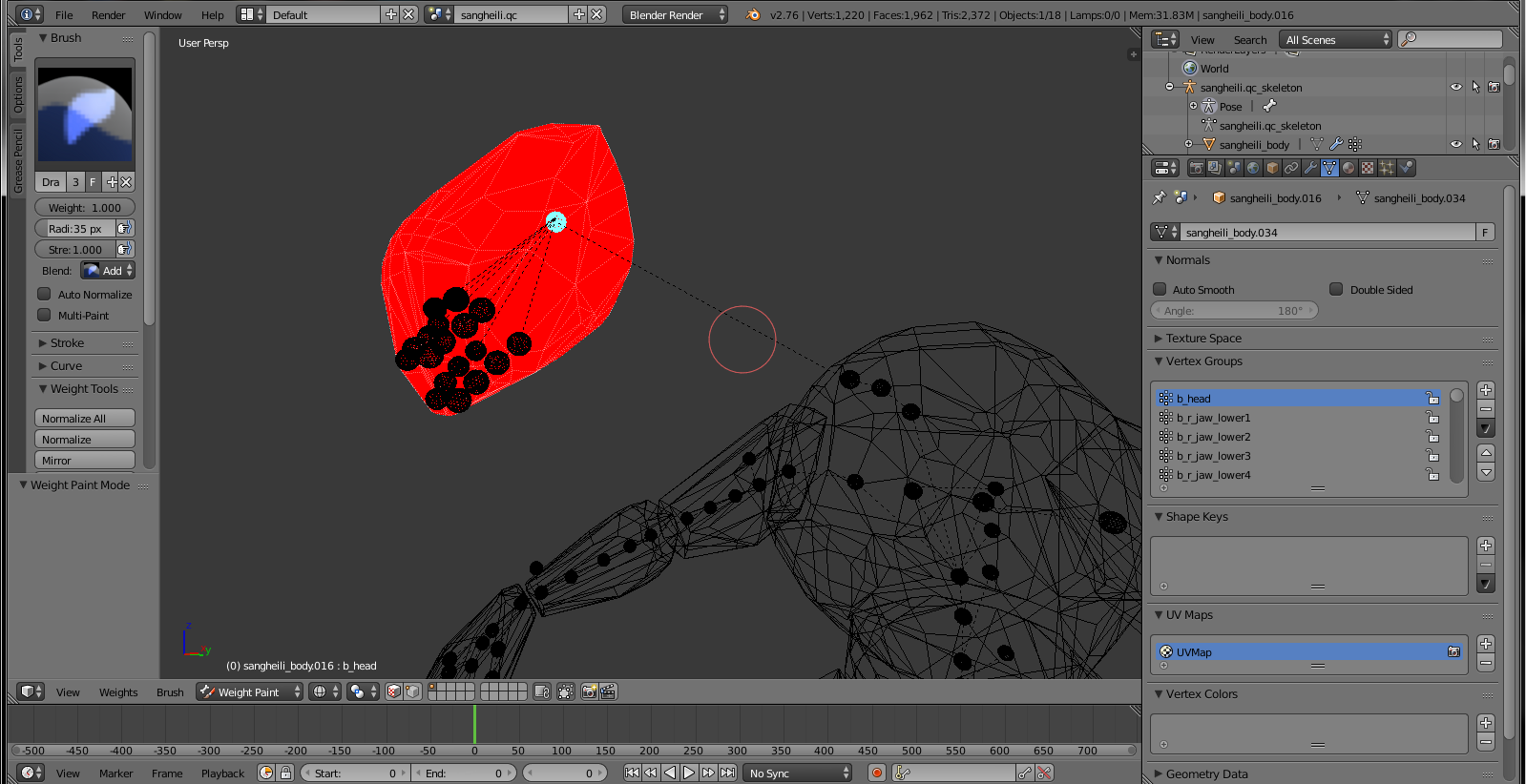Jump to the first frame of the timeline

click(x=632, y=773)
